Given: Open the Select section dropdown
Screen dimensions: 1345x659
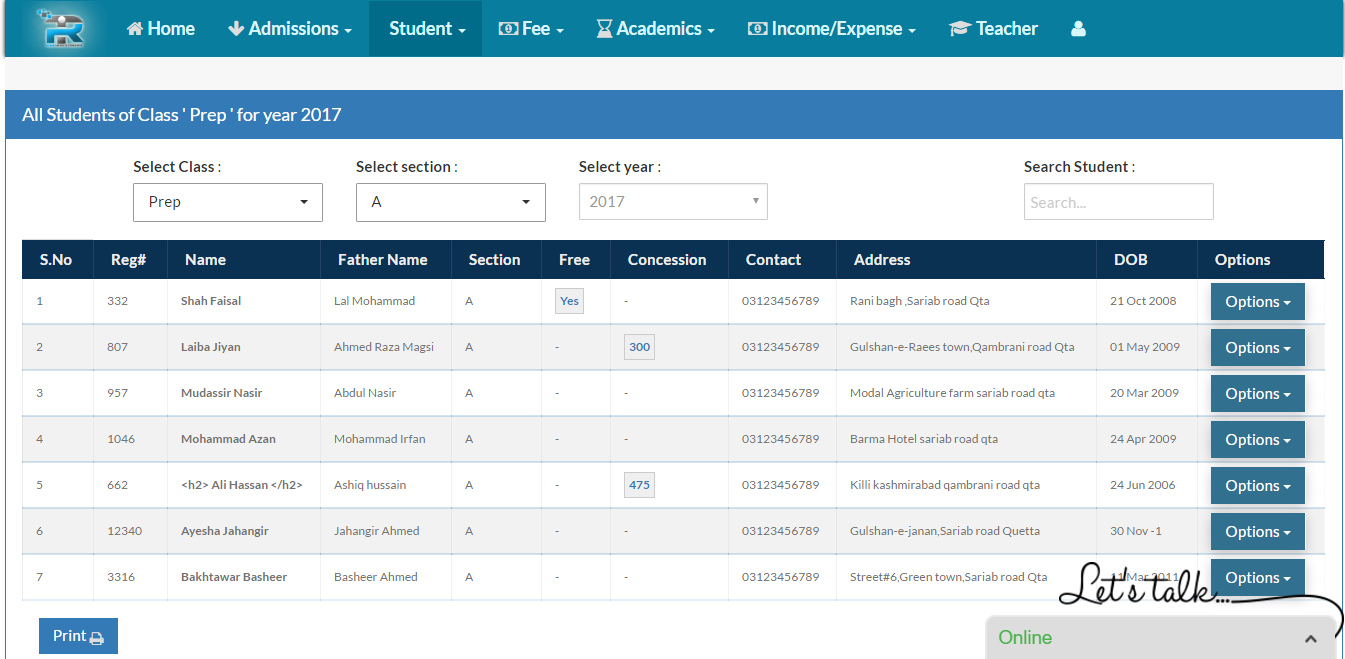Looking at the screenshot, I should [451, 202].
